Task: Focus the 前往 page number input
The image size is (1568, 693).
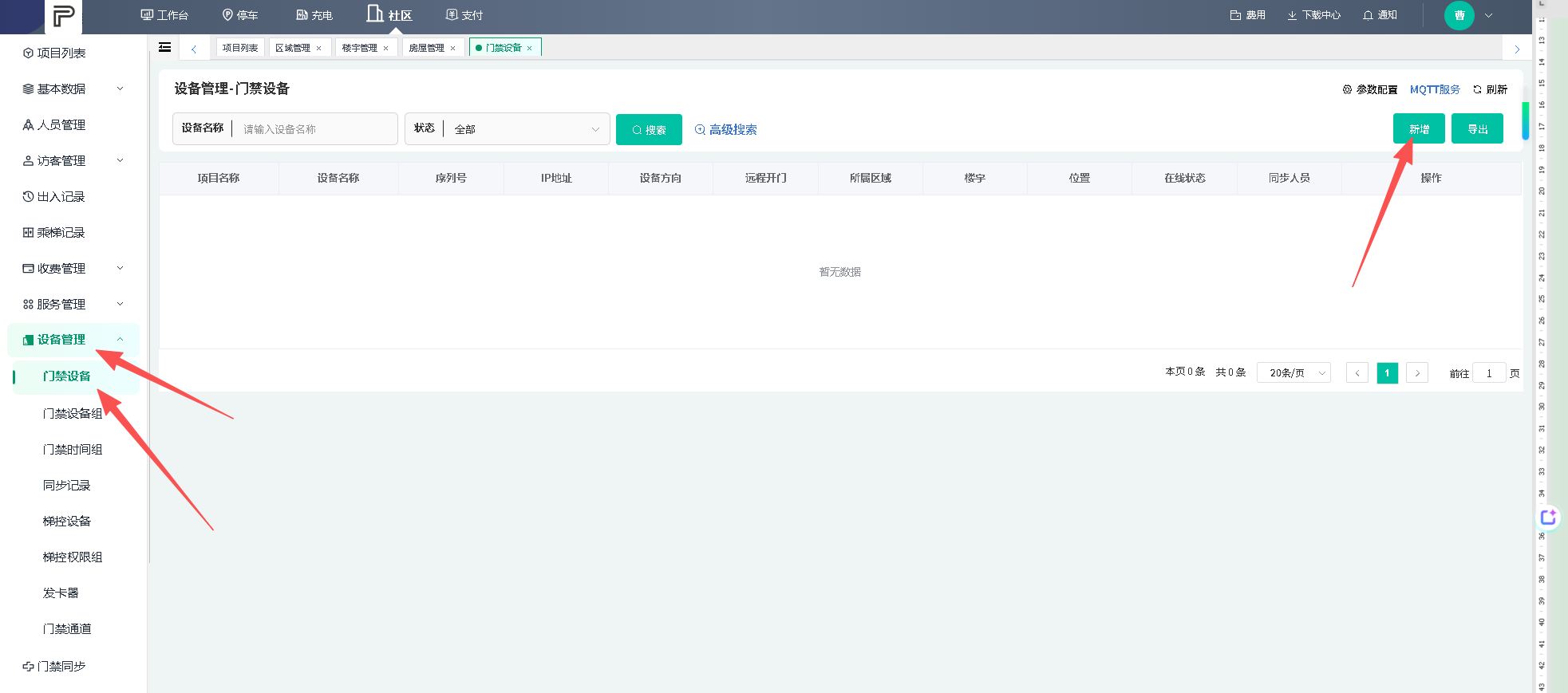Action: coord(1489,372)
